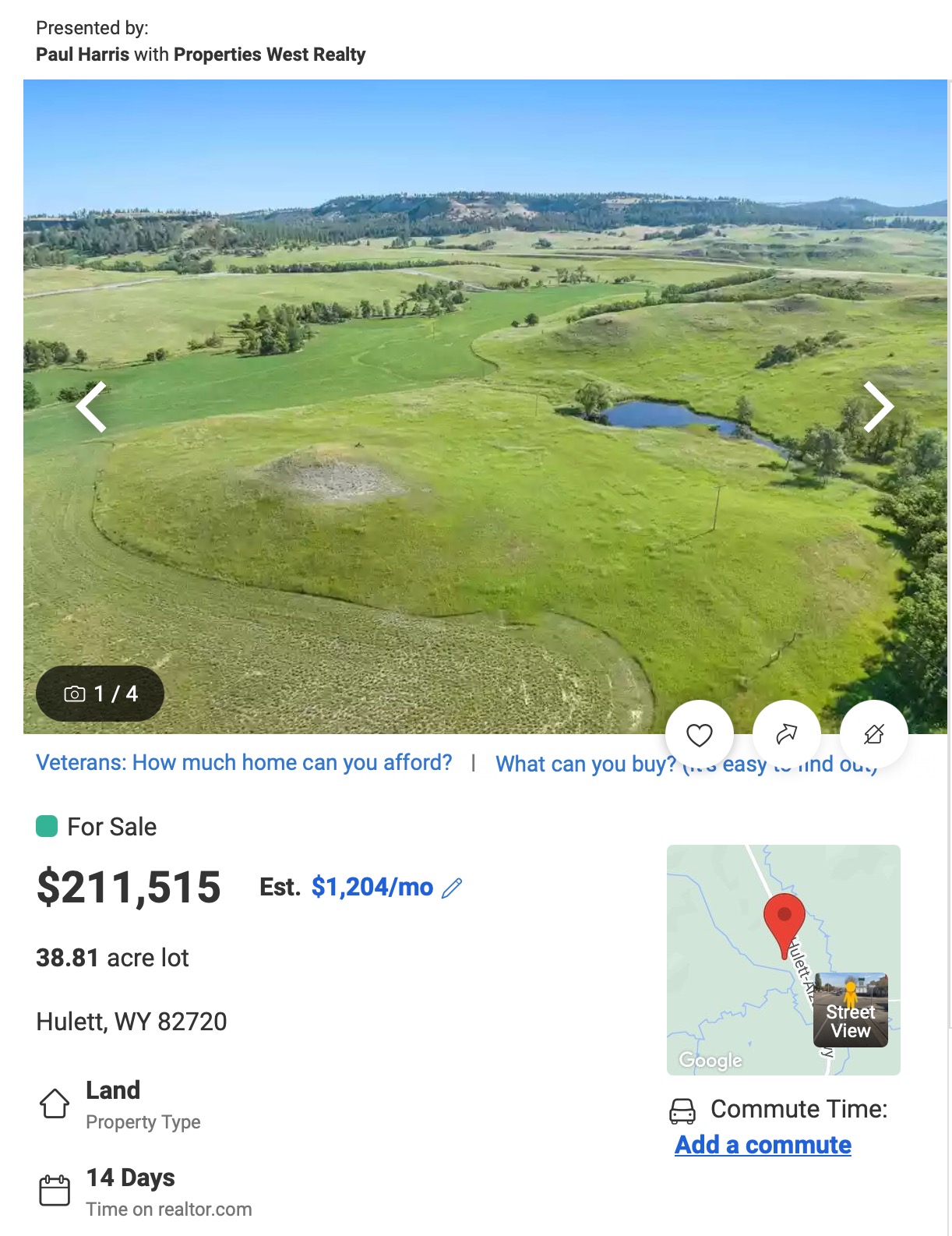
Task: Click the car icon beside Commute Time
Action: (682, 1111)
